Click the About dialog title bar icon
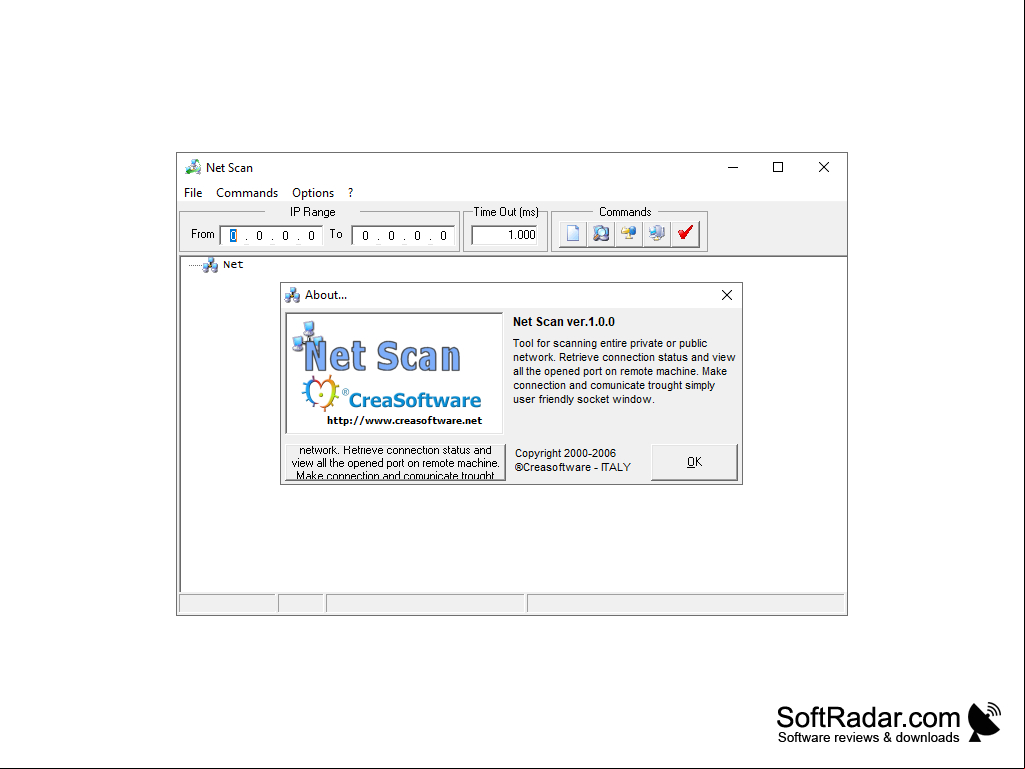 (x=292, y=295)
